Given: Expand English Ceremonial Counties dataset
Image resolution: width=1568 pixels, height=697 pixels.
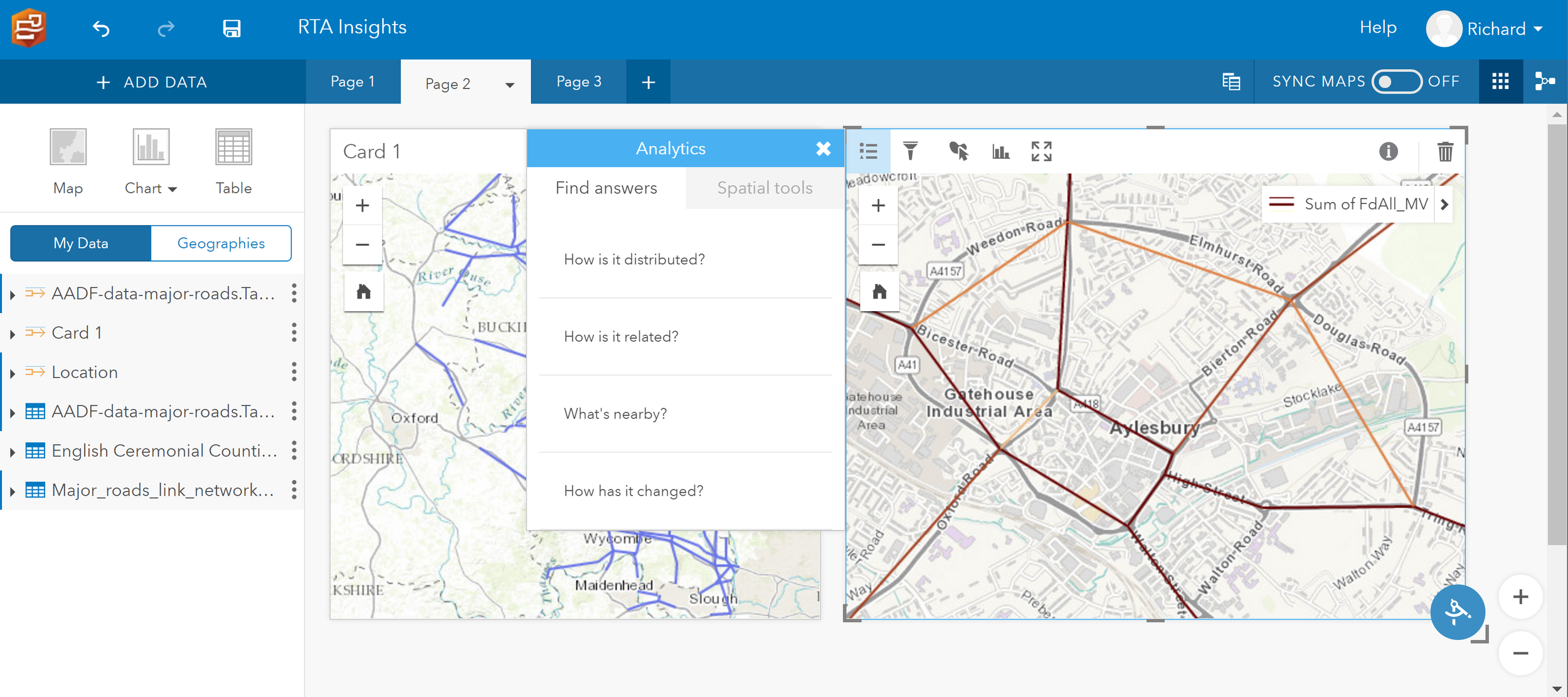Looking at the screenshot, I should pos(13,452).
